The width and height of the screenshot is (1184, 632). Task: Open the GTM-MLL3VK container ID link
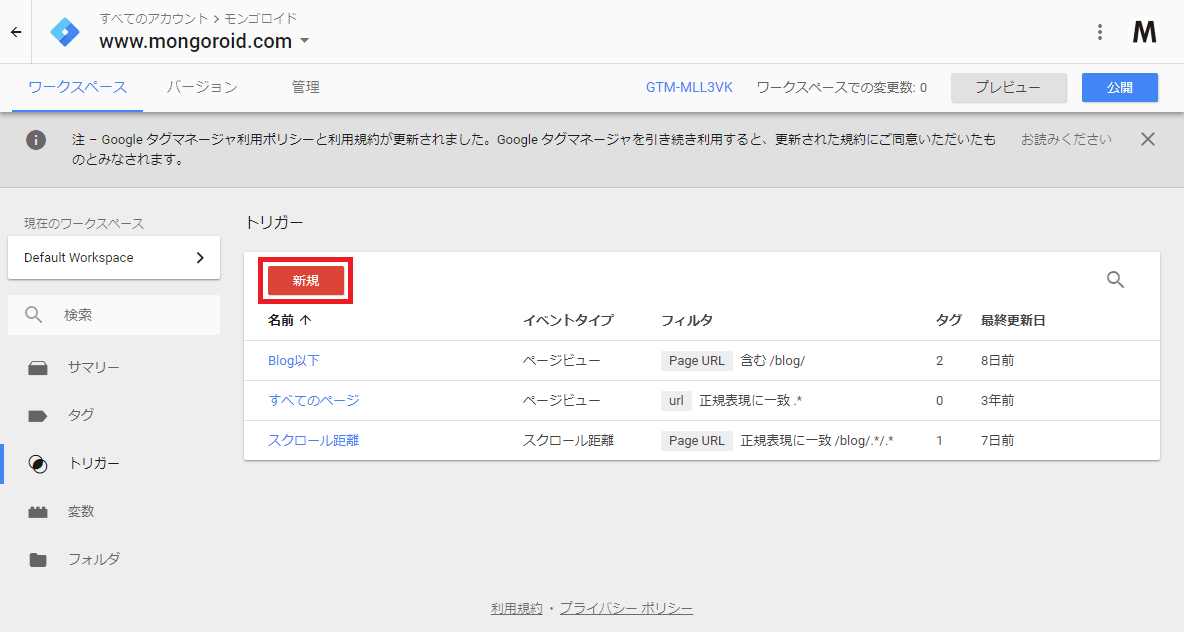tap(689, 88)
